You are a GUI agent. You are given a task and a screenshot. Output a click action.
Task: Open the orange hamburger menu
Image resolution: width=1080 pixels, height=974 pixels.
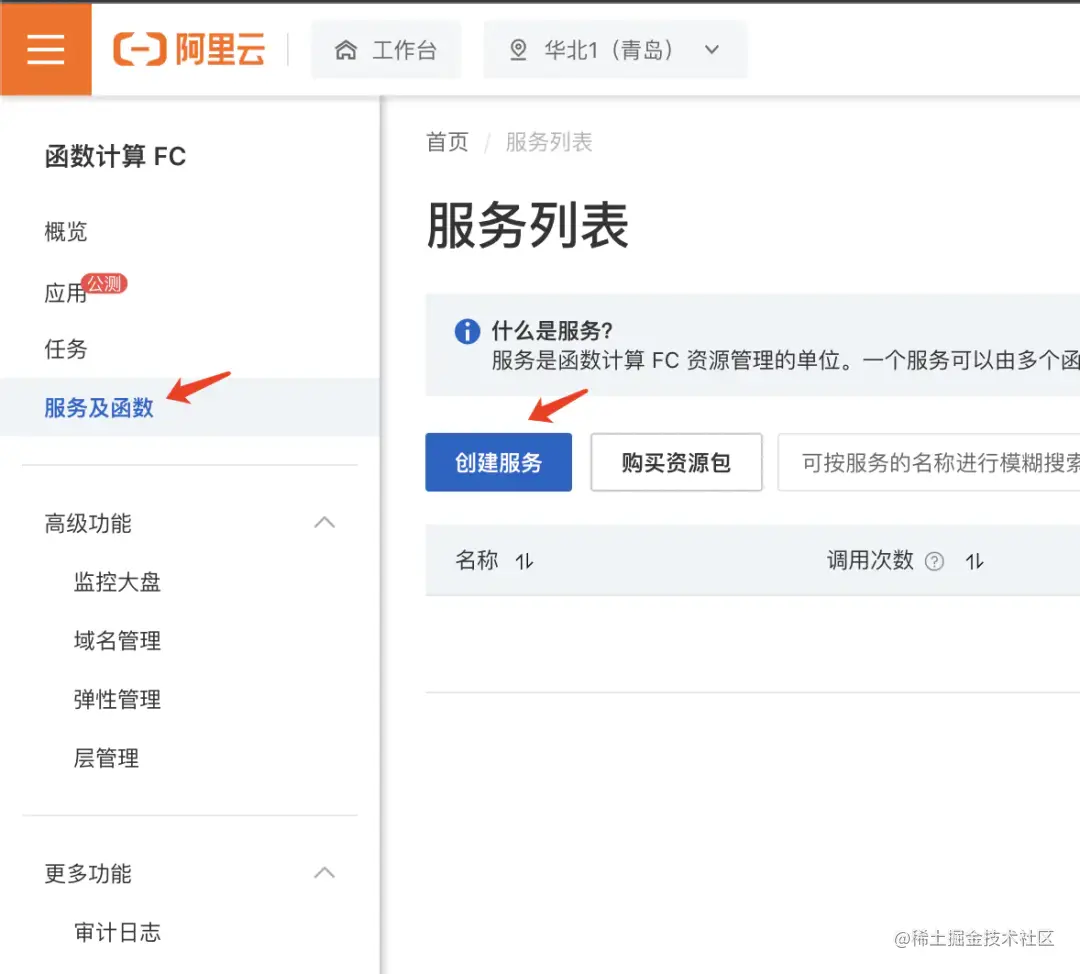coord(45,49)
